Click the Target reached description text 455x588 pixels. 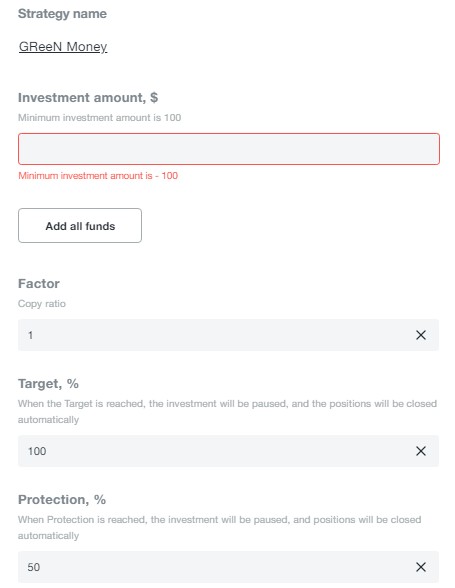coord(227,411)
